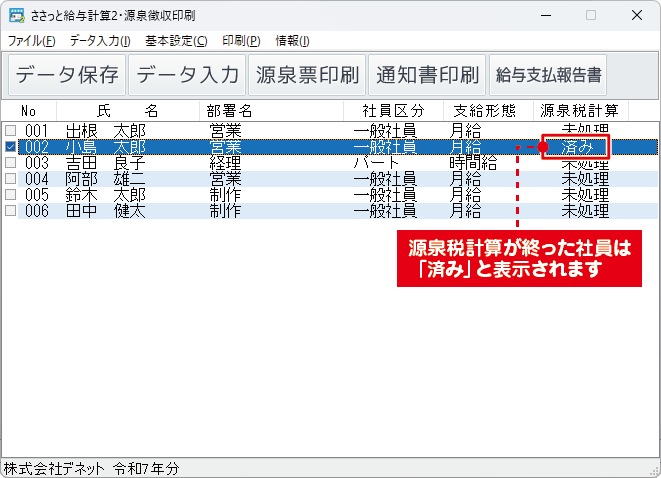The height and width of the screenshot is (478, 661).
Task: Click the 源泉税計算 column header
Action: 580,110
